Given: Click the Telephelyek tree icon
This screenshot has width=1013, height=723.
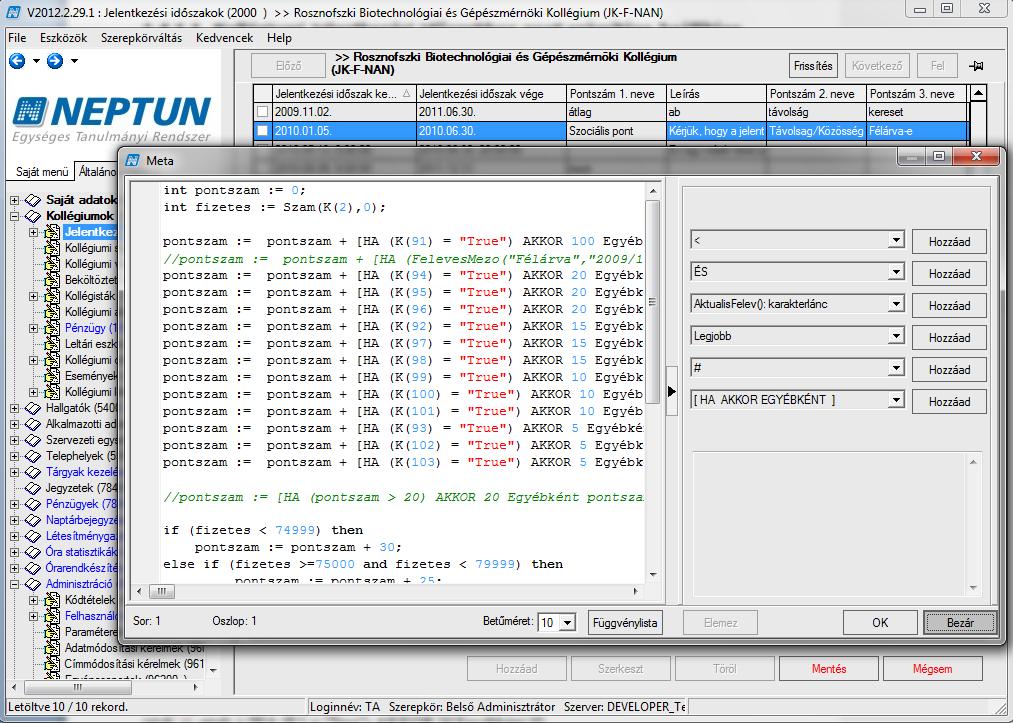Looking at the screenshot, I should (33, 456).
